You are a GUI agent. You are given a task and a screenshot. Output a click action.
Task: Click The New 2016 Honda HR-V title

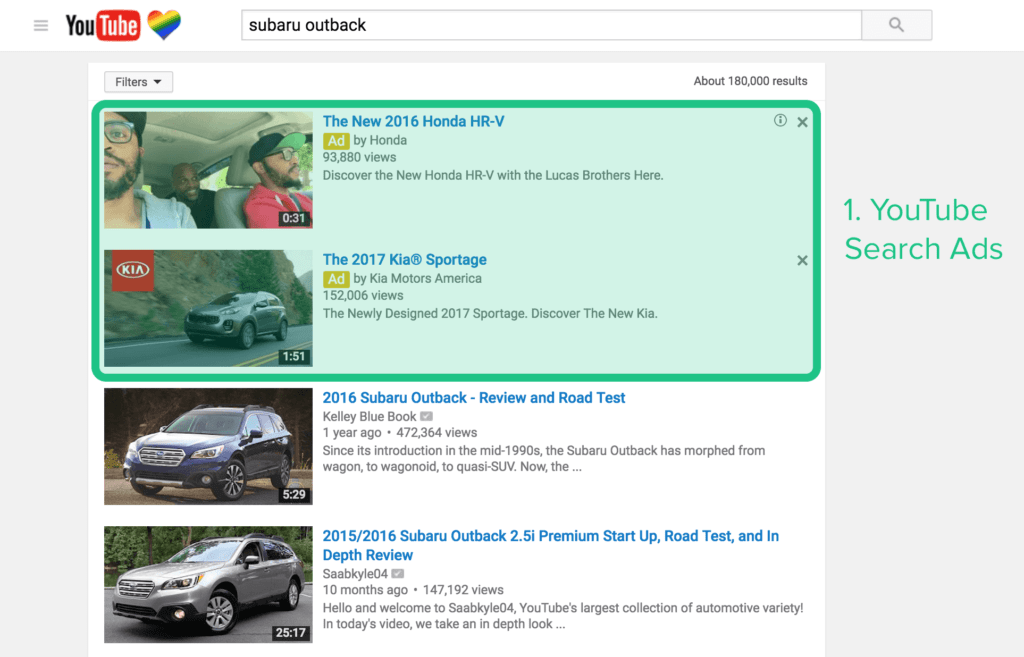413,120
